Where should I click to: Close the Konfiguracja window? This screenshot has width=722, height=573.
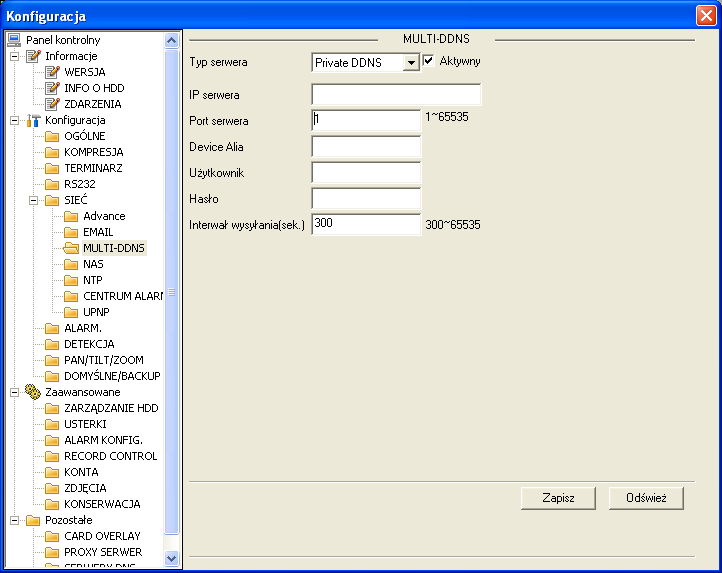pyautogui.click(x=706, y=16)
